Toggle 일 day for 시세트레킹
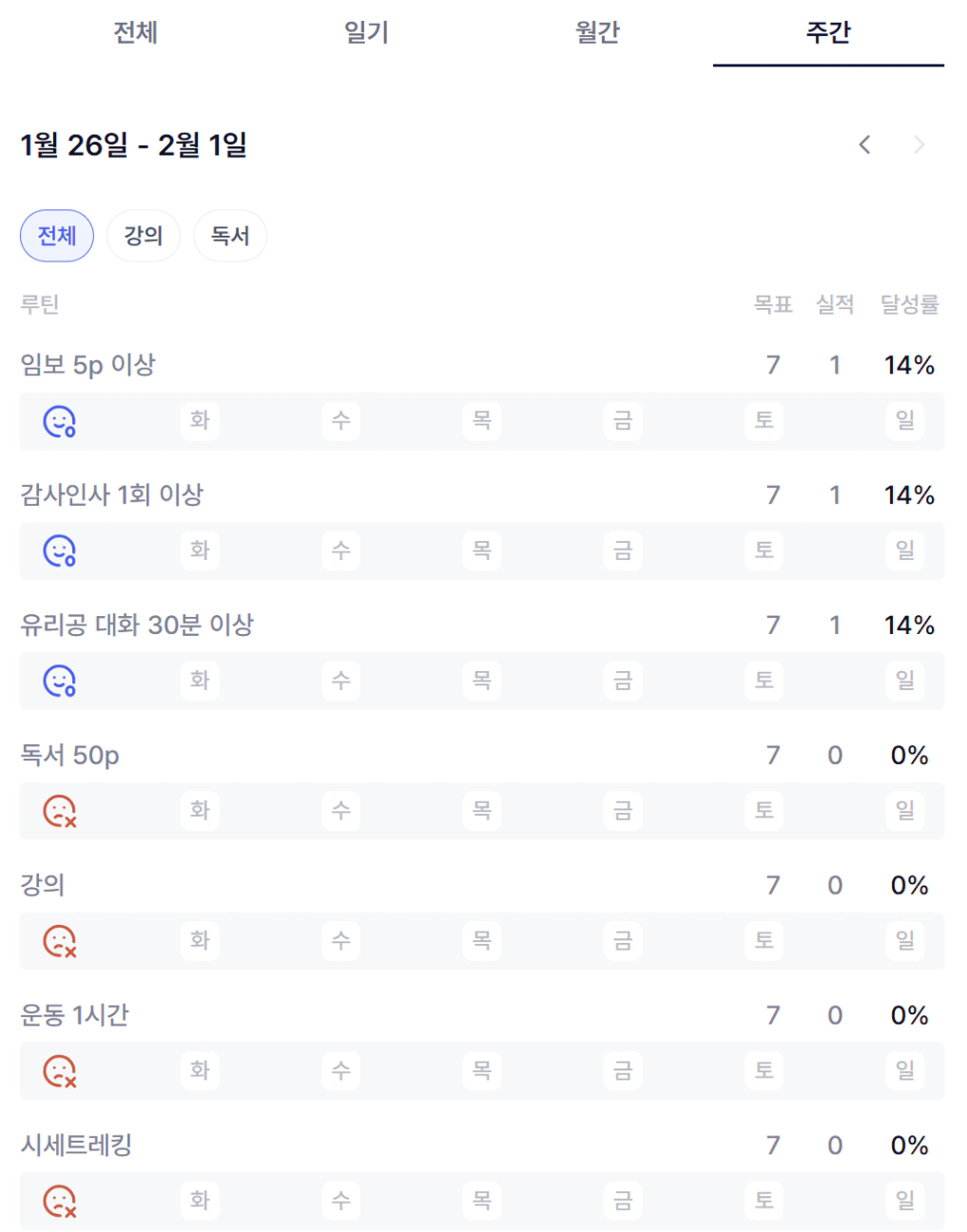 coord(905,1201)
